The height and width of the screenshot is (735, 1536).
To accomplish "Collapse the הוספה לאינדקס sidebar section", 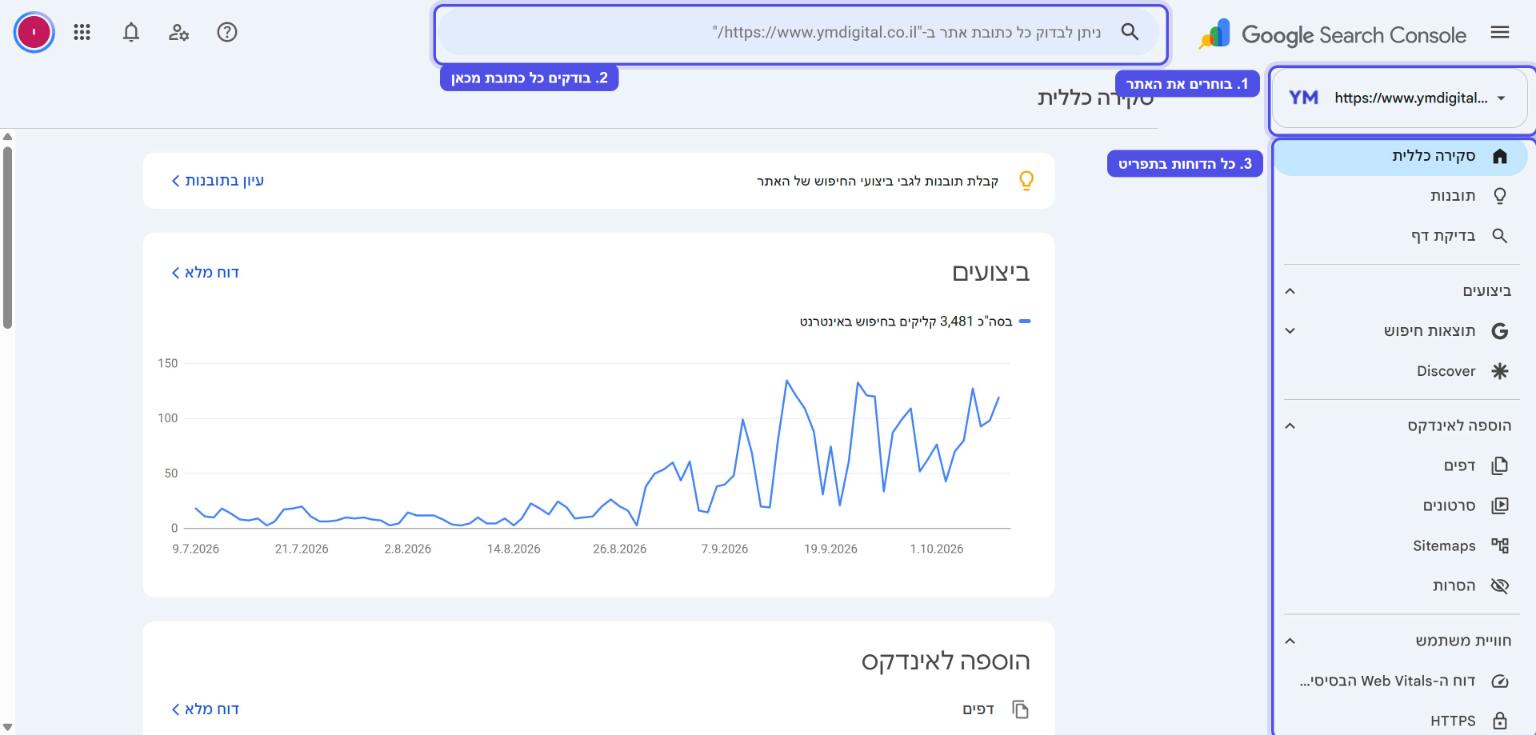I will [x=1290, y=426].
